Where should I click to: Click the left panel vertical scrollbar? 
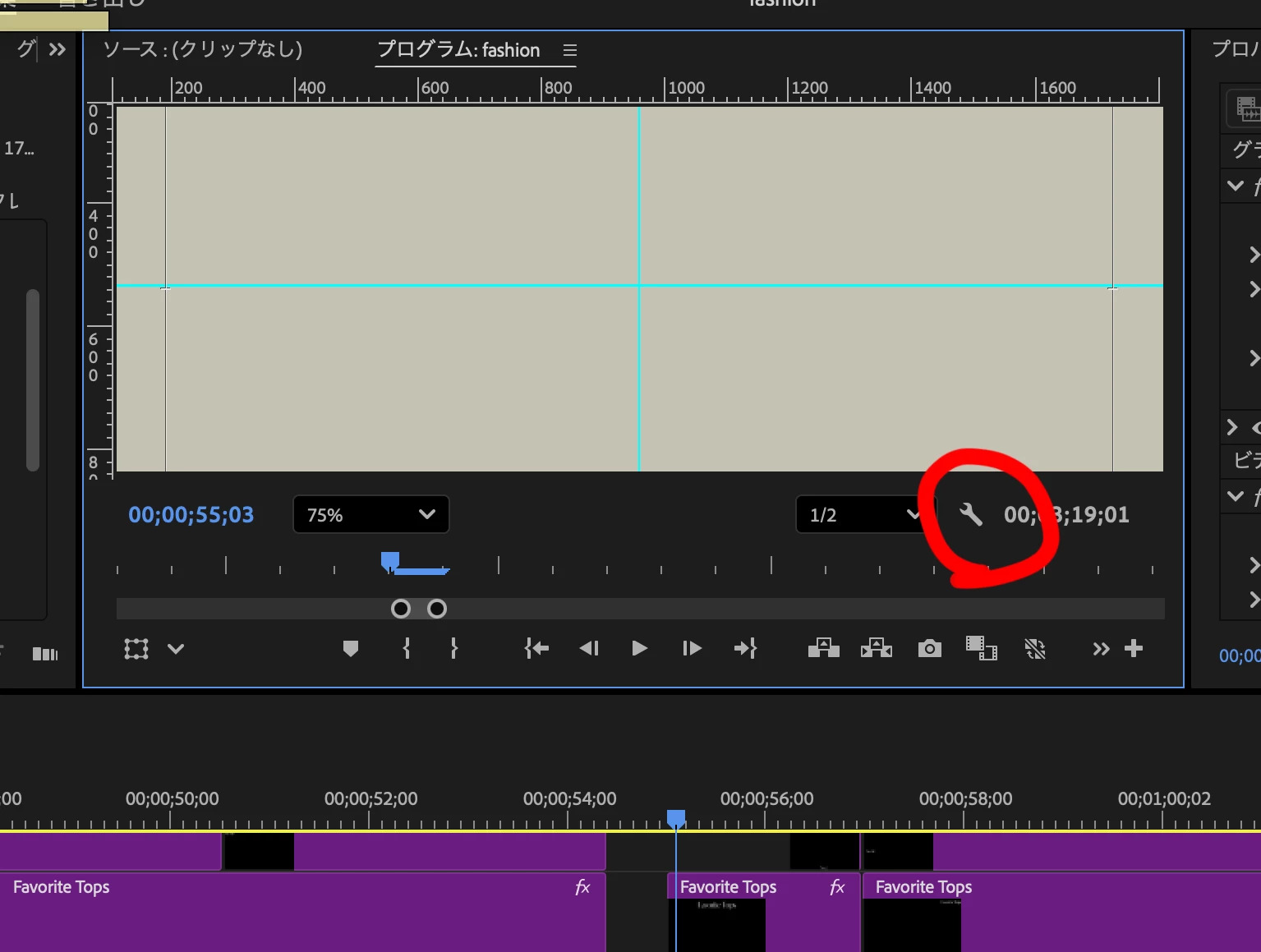[x=33, y=379]
